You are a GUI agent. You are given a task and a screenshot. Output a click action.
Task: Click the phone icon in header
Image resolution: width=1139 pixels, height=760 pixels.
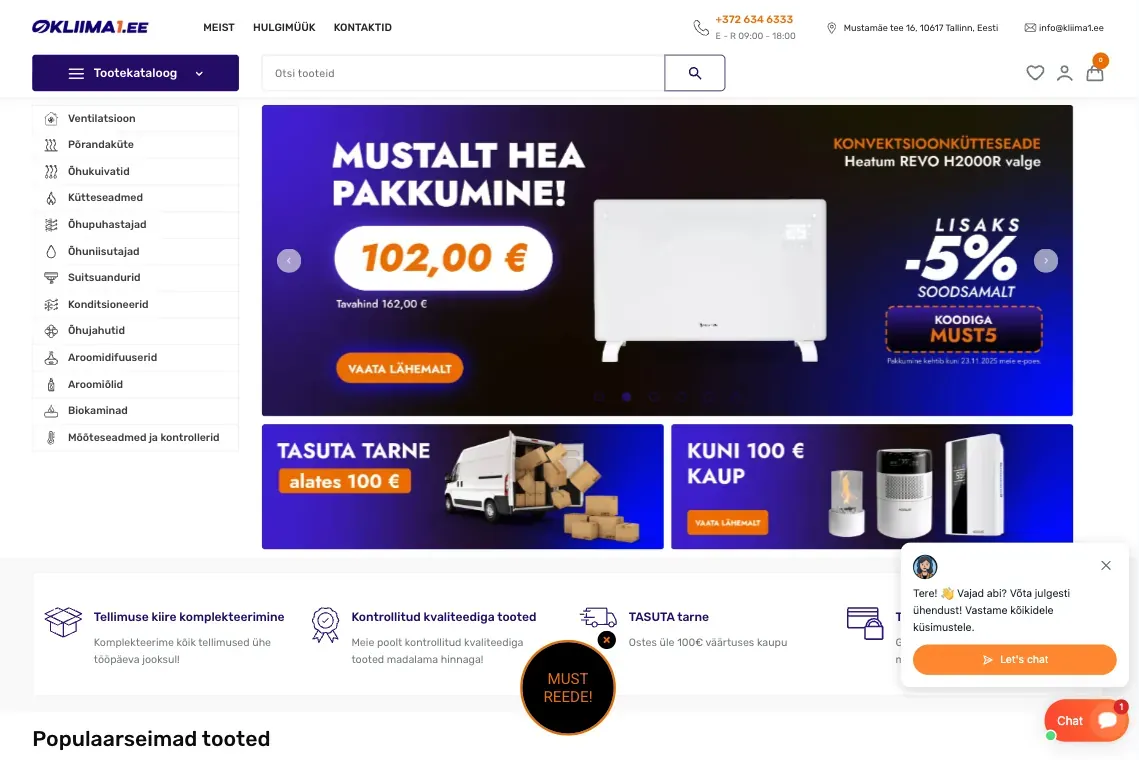tap(700, 28)
